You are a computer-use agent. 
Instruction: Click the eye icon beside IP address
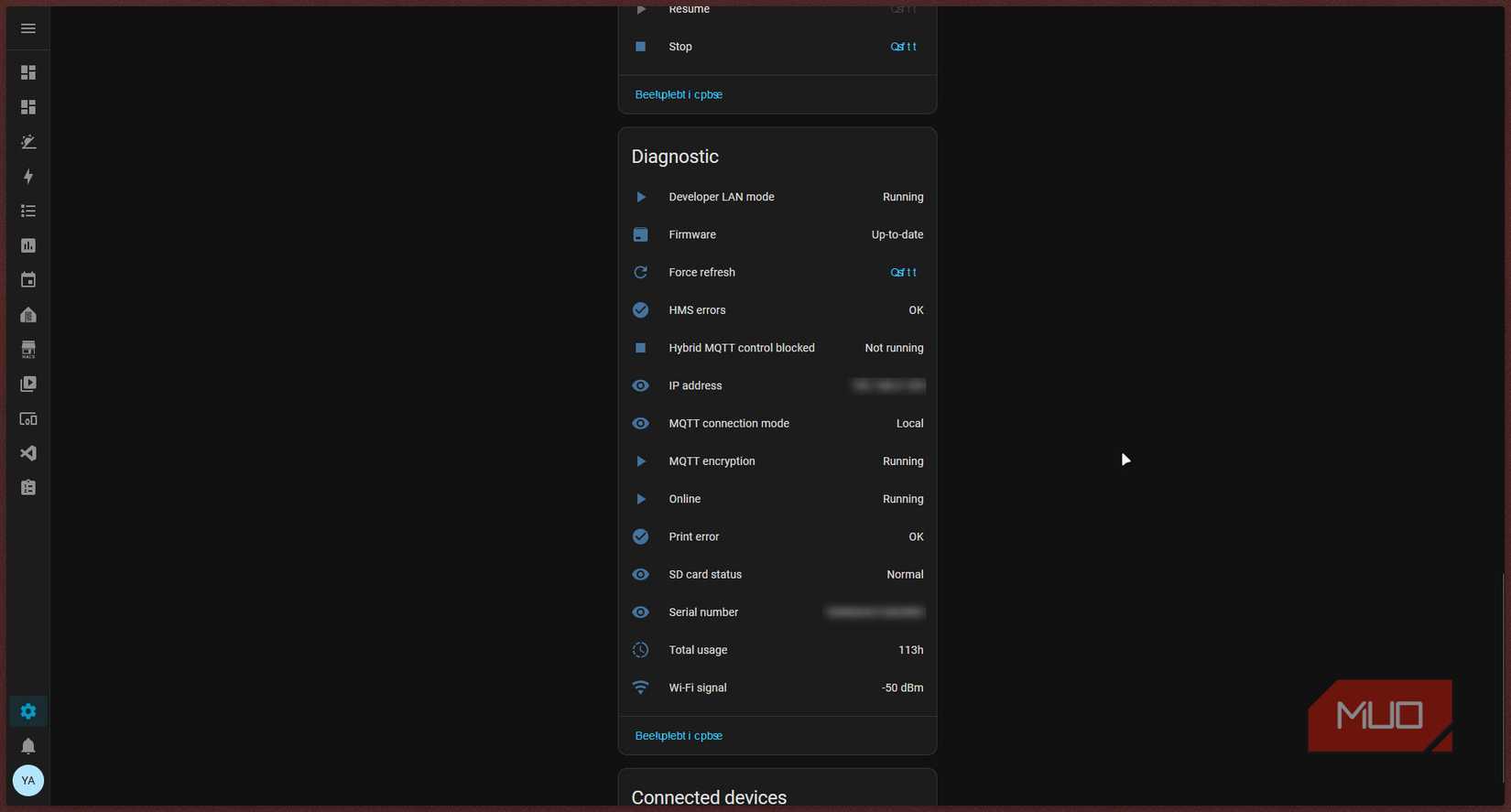click(x=640, y=386)
